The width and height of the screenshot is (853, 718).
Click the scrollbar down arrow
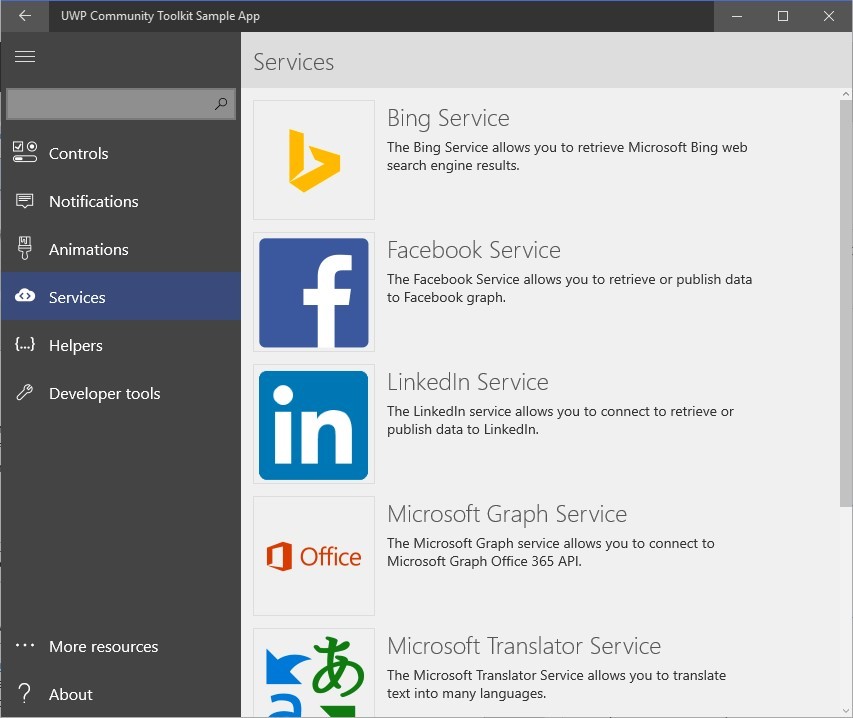click(x=846, y=711)
